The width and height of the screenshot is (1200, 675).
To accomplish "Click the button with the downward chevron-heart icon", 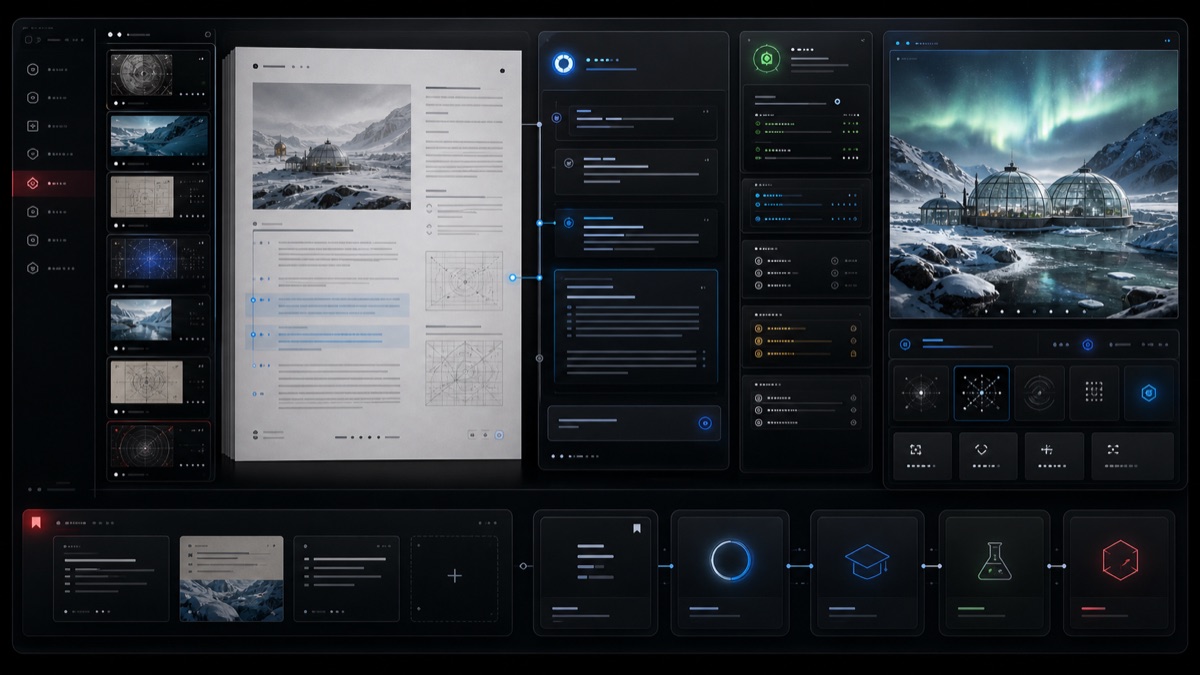I will (x=988, y=456).
